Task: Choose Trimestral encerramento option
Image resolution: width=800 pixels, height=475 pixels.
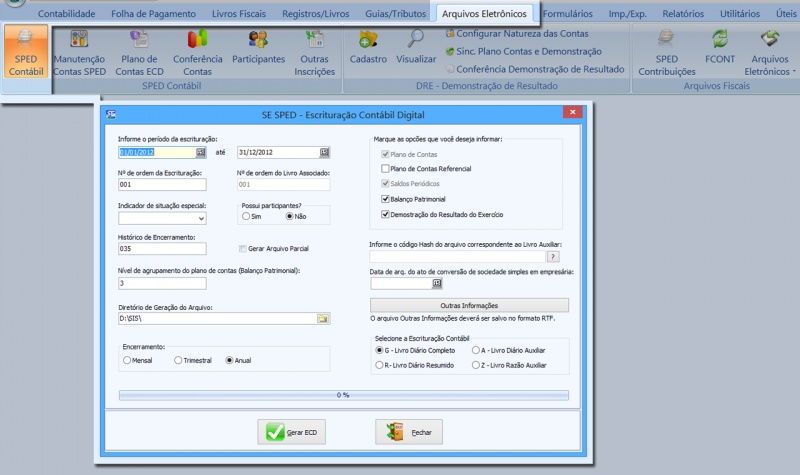Action: (177, 360)
